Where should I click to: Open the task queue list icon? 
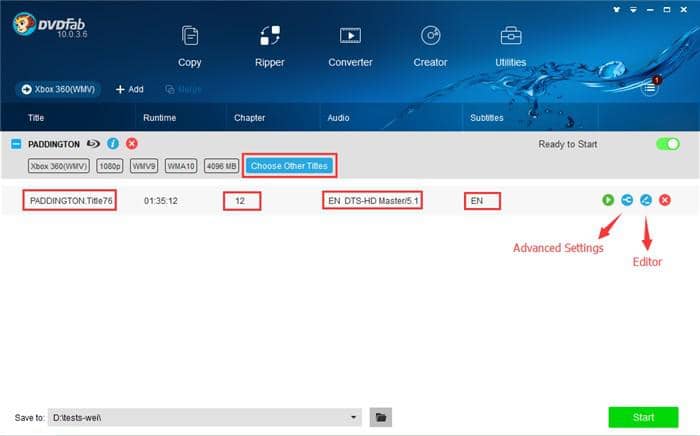coord(650,88)
